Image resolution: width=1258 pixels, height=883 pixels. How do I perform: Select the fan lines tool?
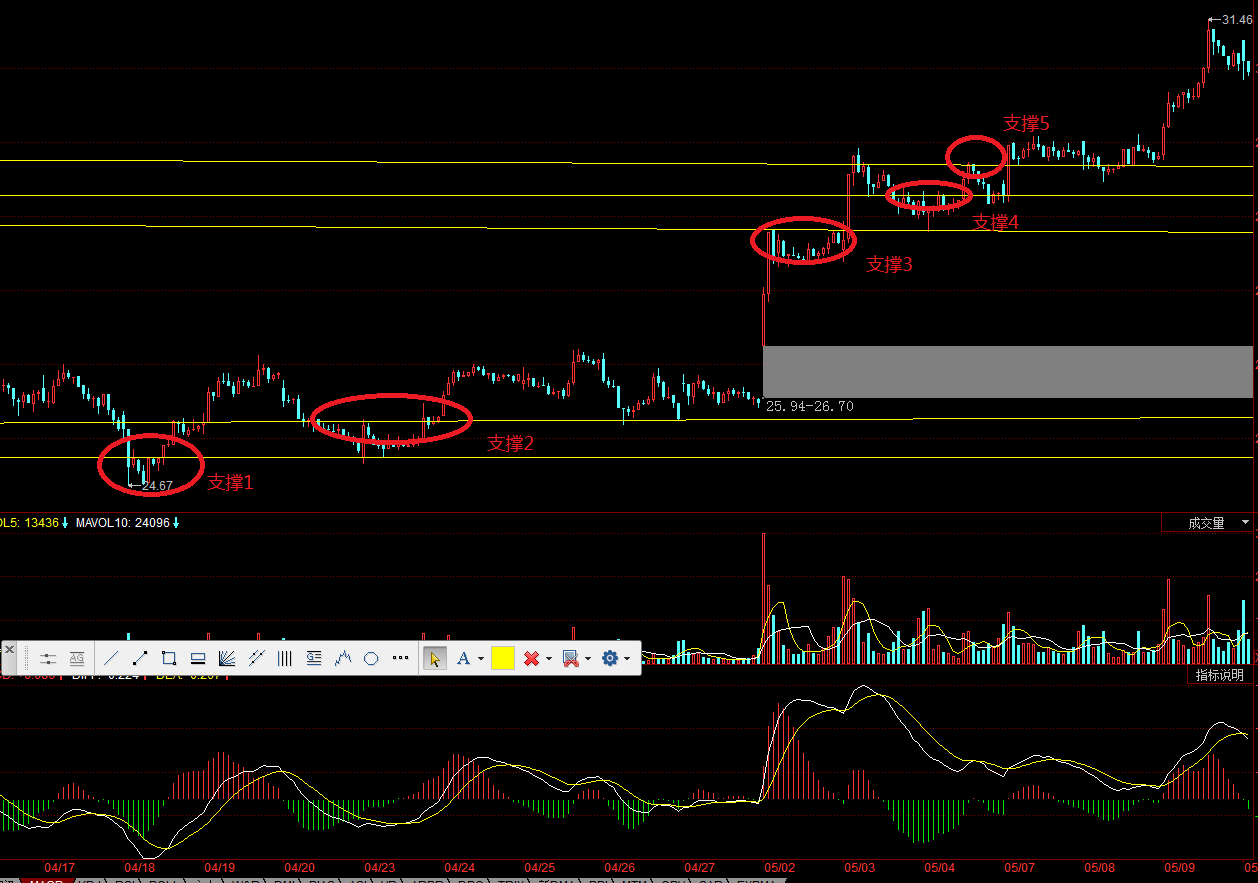[x=227, y=658]
